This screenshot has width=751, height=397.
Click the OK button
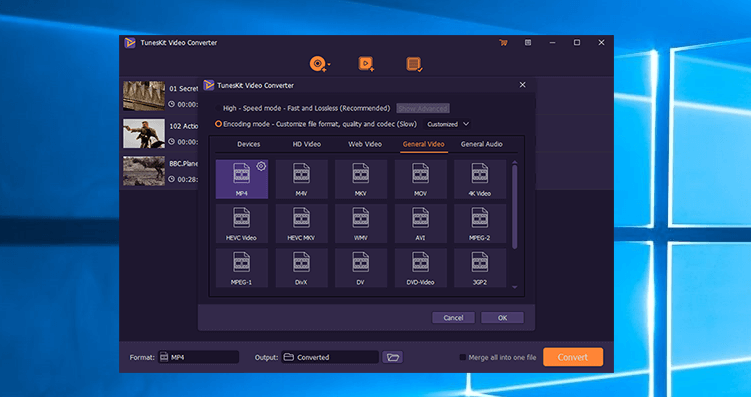502,318
